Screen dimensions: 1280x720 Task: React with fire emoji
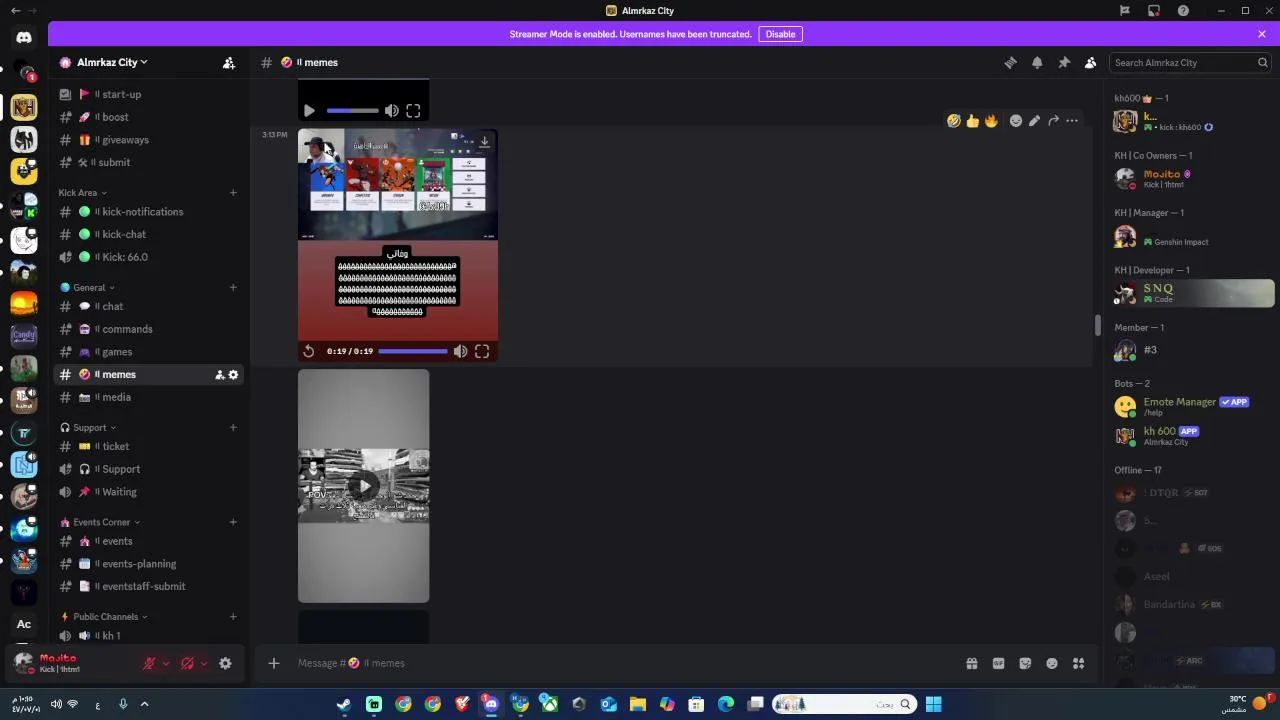(x=991, y=121)
